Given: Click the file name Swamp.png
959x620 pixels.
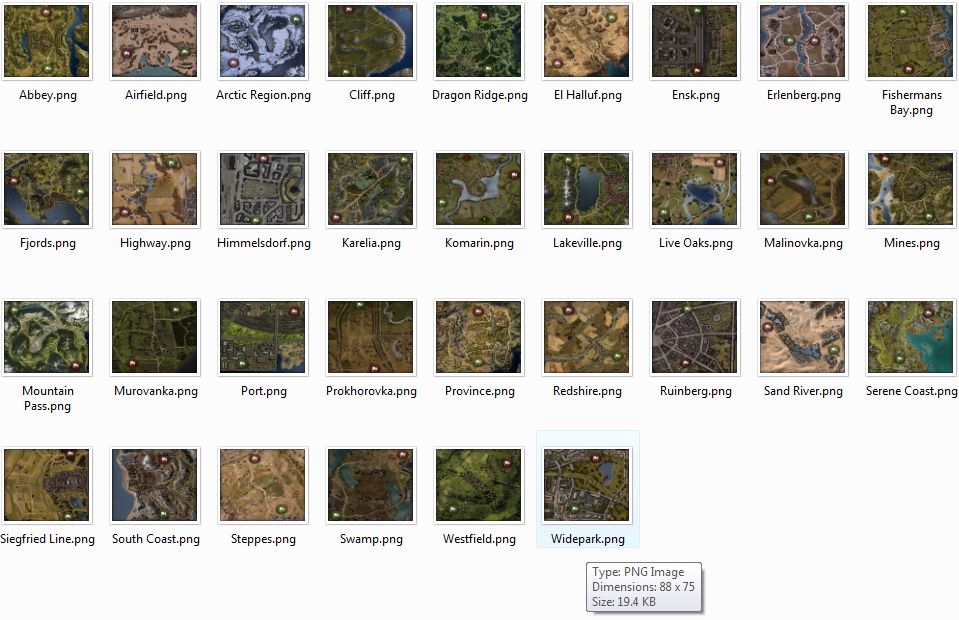Looking at the screenshot, I should pos(371,539).
